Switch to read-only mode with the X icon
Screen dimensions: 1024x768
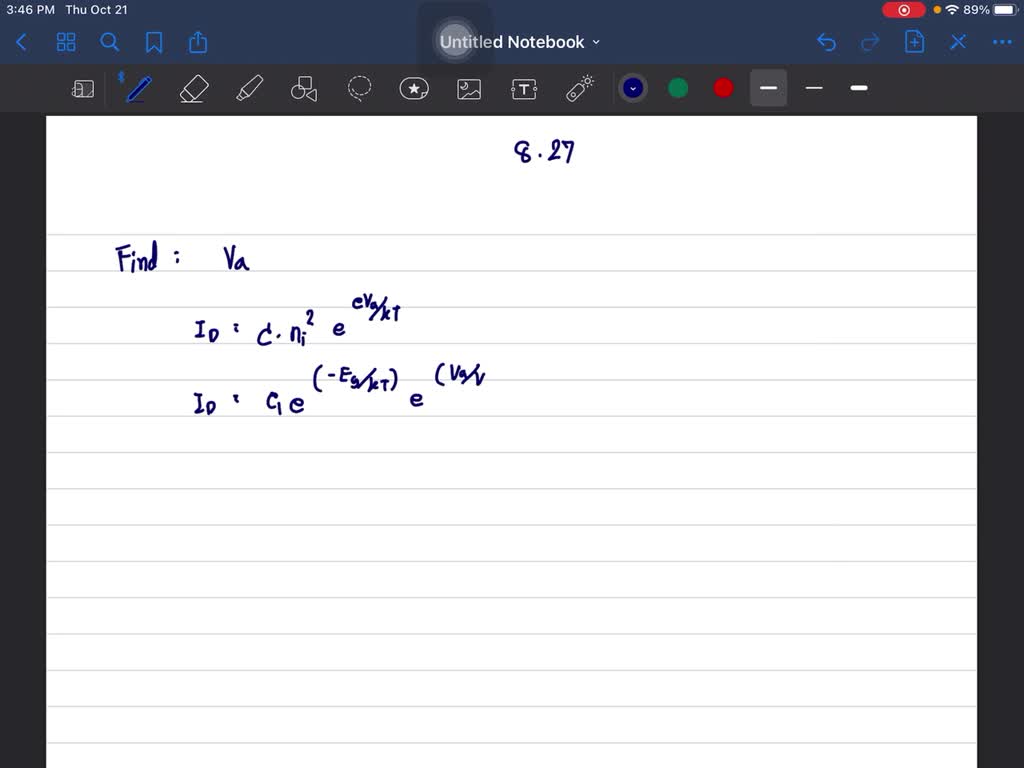(x=957, y=42)
